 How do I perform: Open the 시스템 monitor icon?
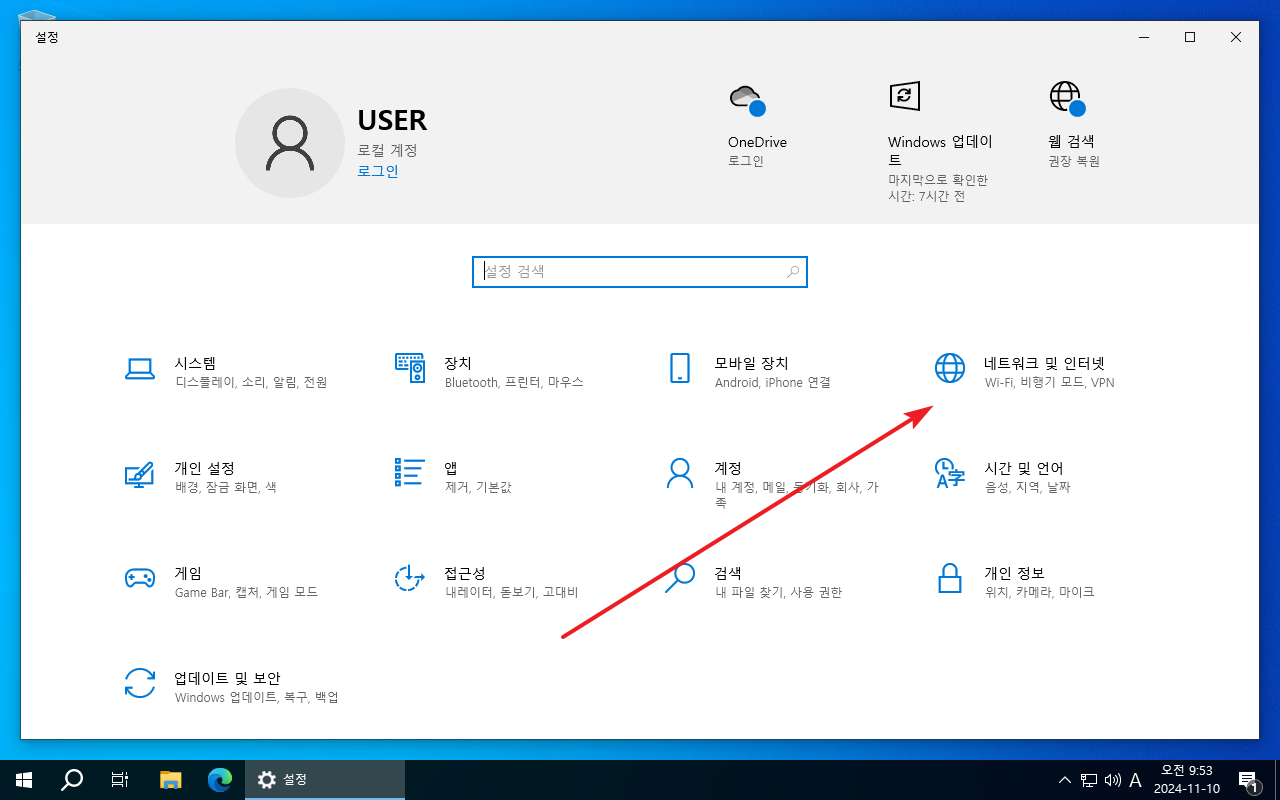tap(140, 369)
